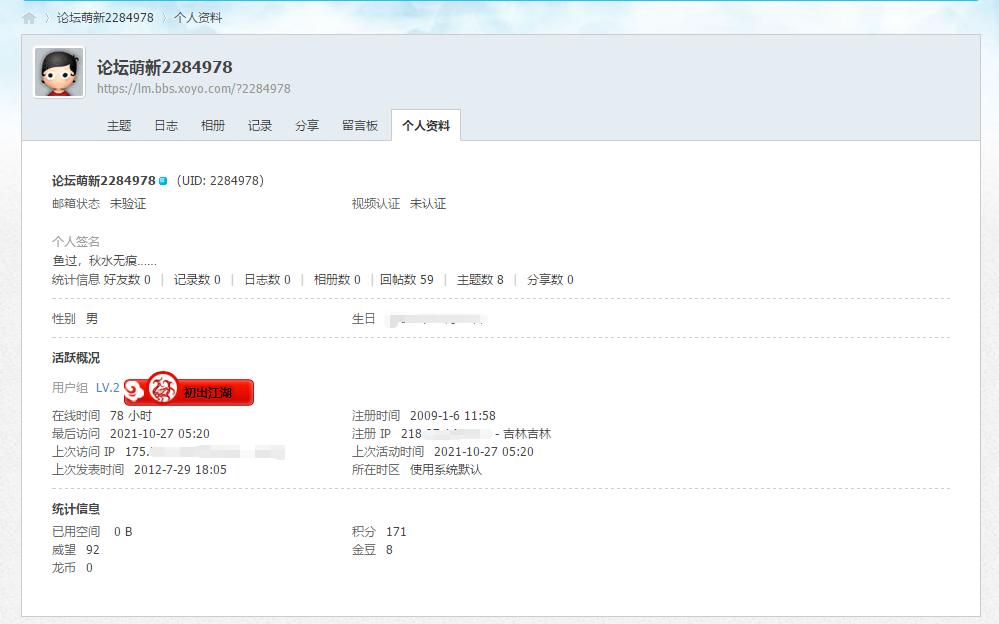
Task: Switch to the 日志 tab
Action: point(165,126)
